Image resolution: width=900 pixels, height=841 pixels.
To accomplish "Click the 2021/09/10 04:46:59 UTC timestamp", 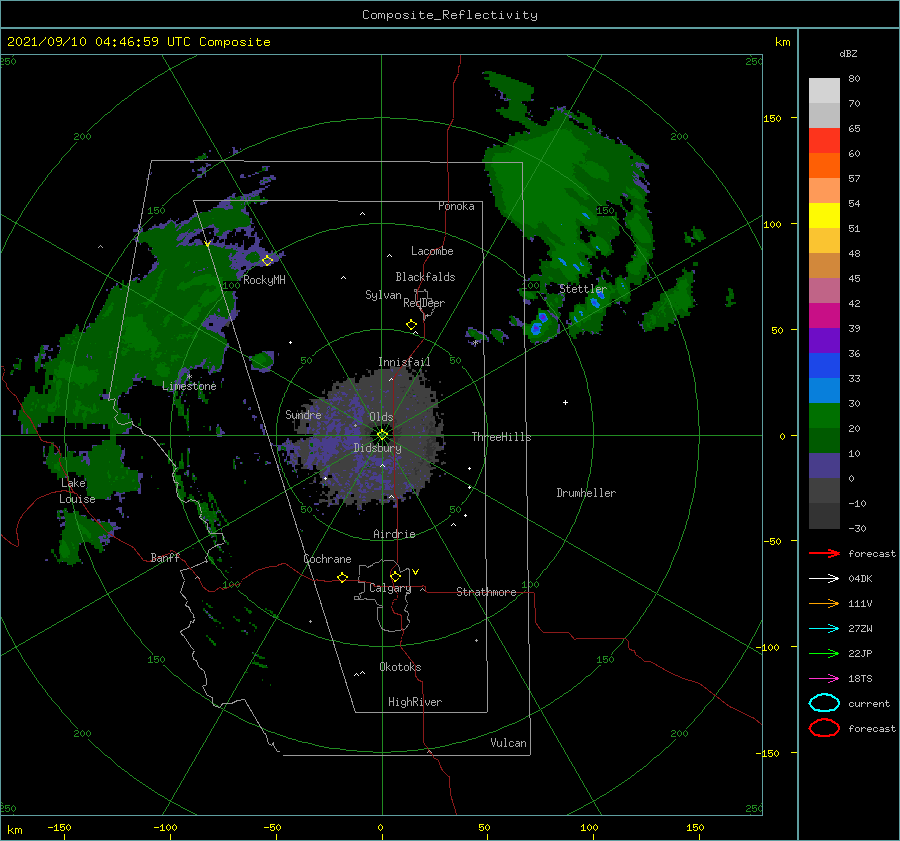I will [99, 42].
